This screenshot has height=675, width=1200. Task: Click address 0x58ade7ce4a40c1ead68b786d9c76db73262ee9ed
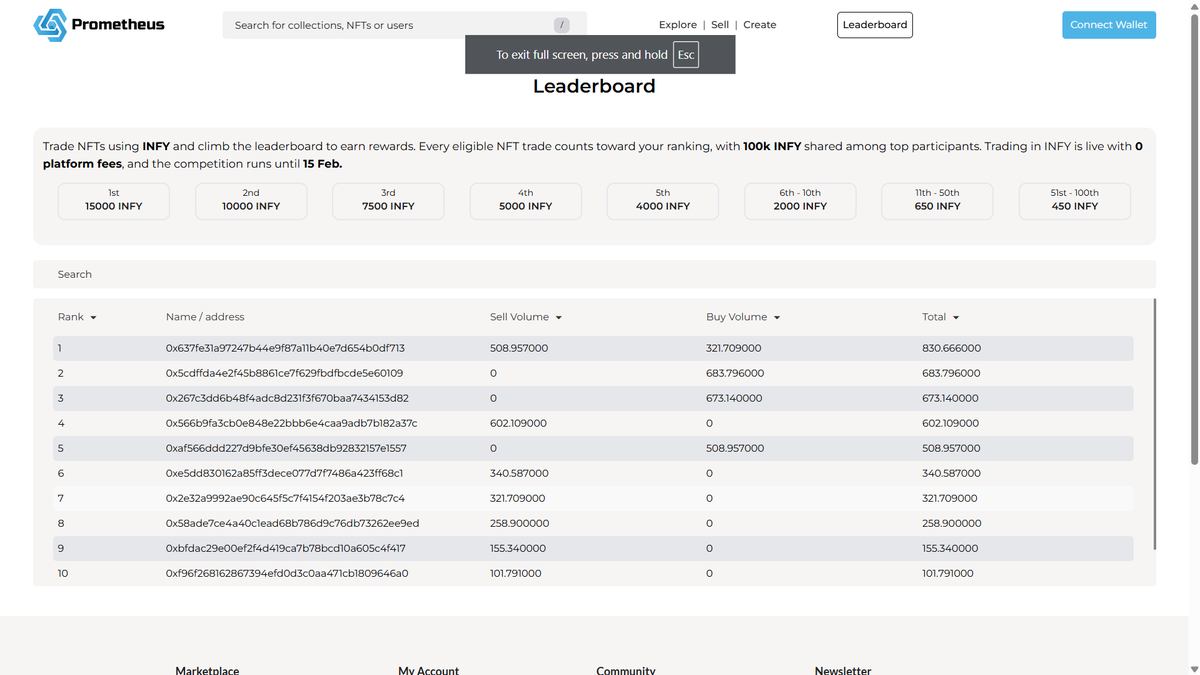tap(292, 523)
